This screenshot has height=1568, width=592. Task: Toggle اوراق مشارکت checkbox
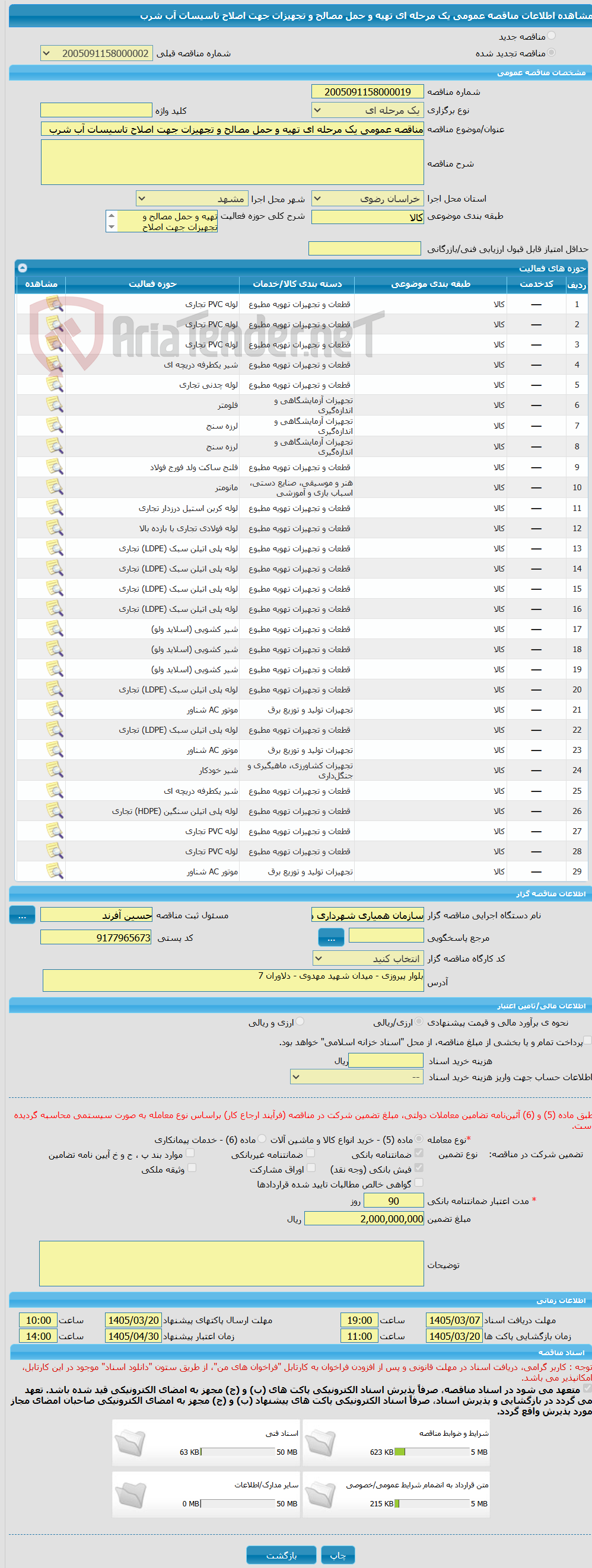coord(311,1167)
